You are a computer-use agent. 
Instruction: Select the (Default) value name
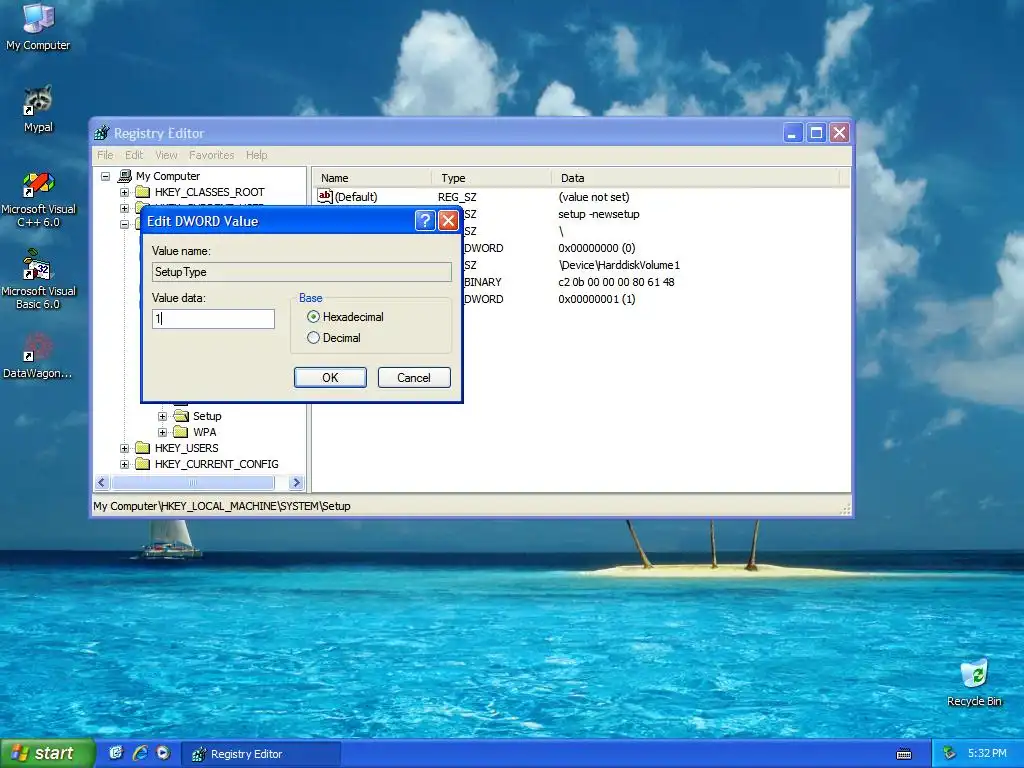pyautogui.click(x=356, y=197)
